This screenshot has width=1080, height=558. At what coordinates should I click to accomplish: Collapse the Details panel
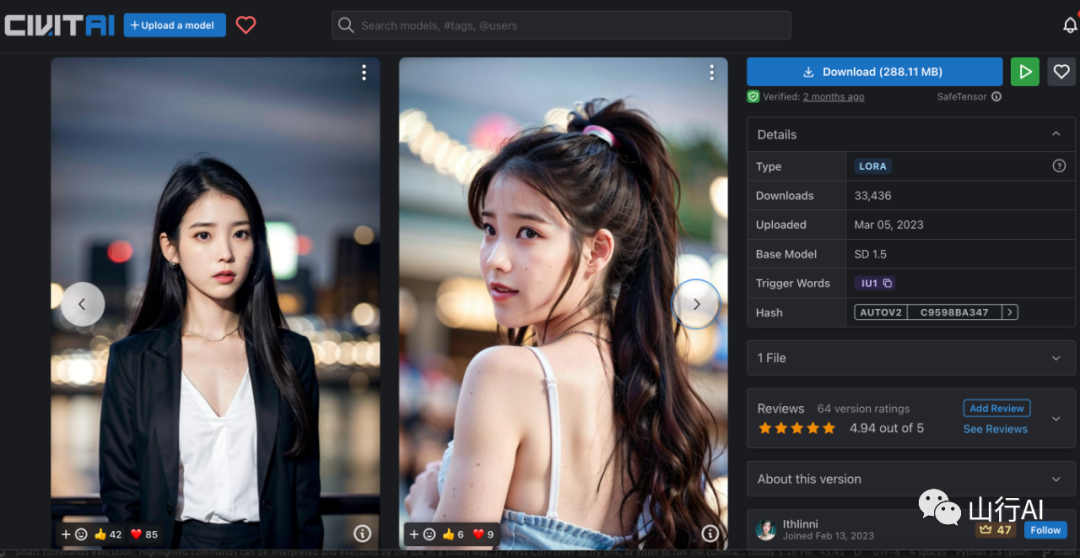point(1056,134)
